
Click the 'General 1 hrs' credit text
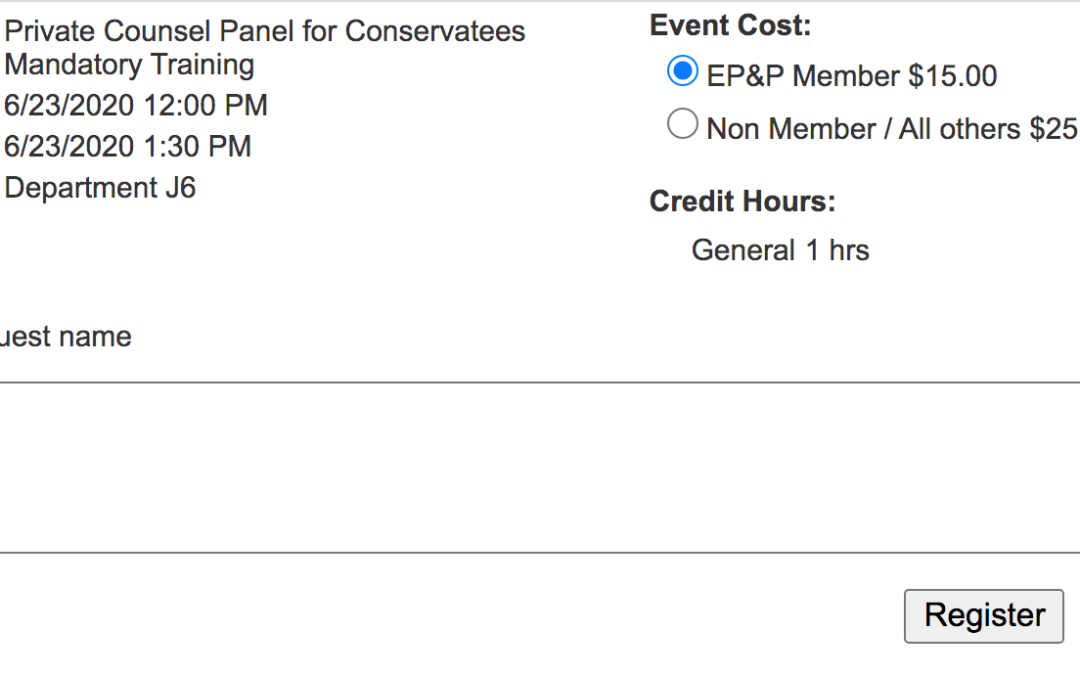tap(780, 250)
